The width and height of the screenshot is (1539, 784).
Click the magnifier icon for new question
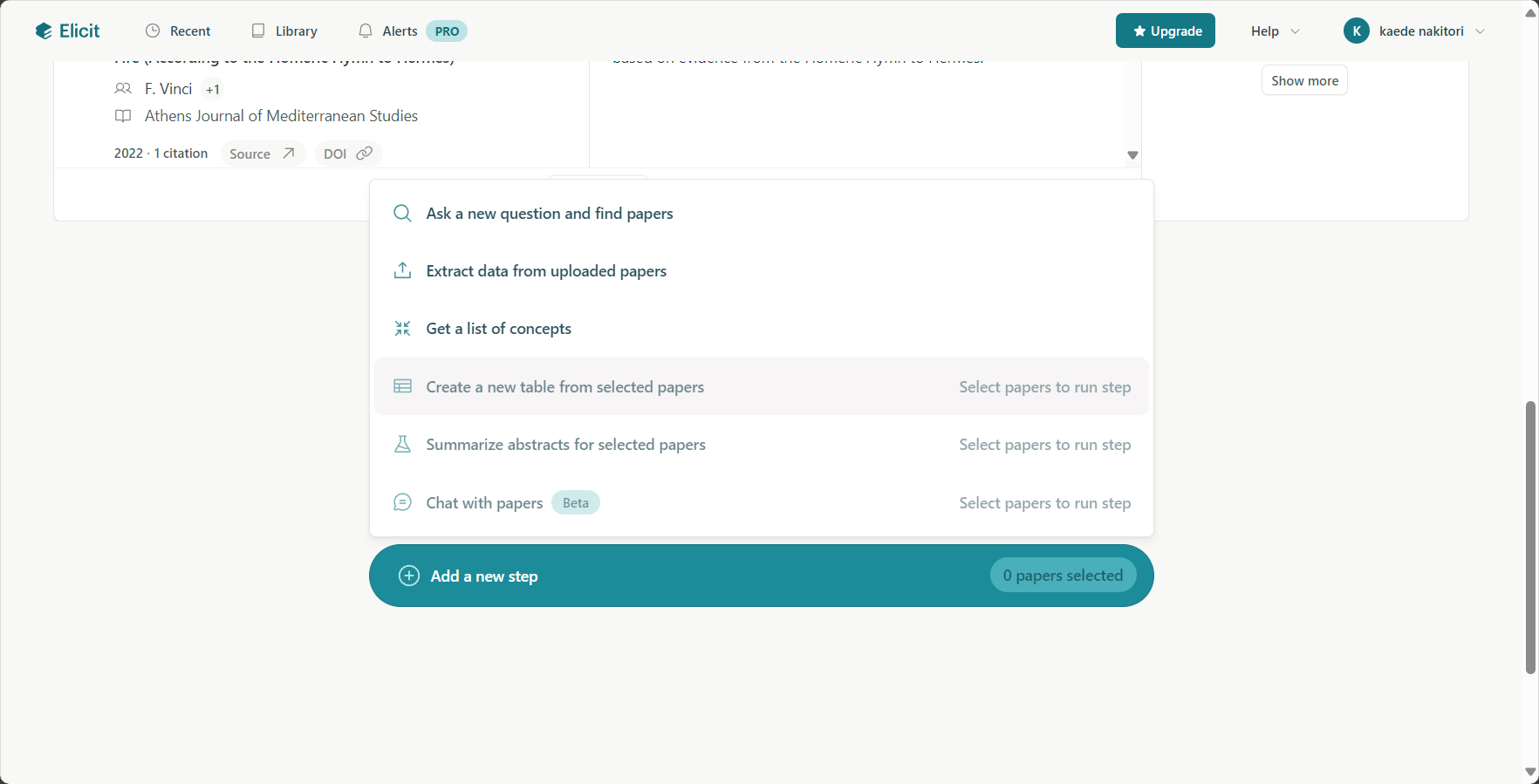point(402,214)
